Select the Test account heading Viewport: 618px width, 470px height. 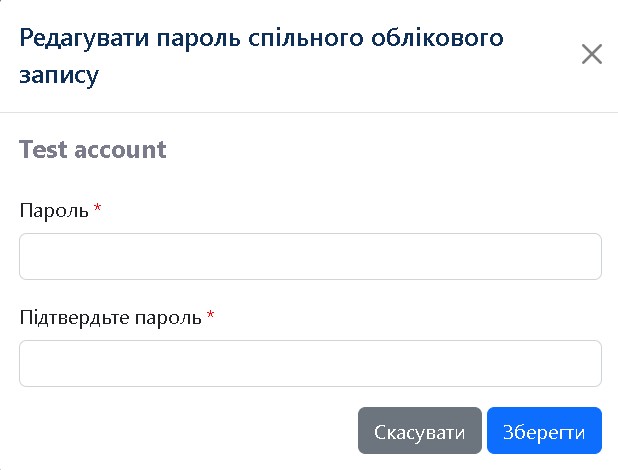92,150
